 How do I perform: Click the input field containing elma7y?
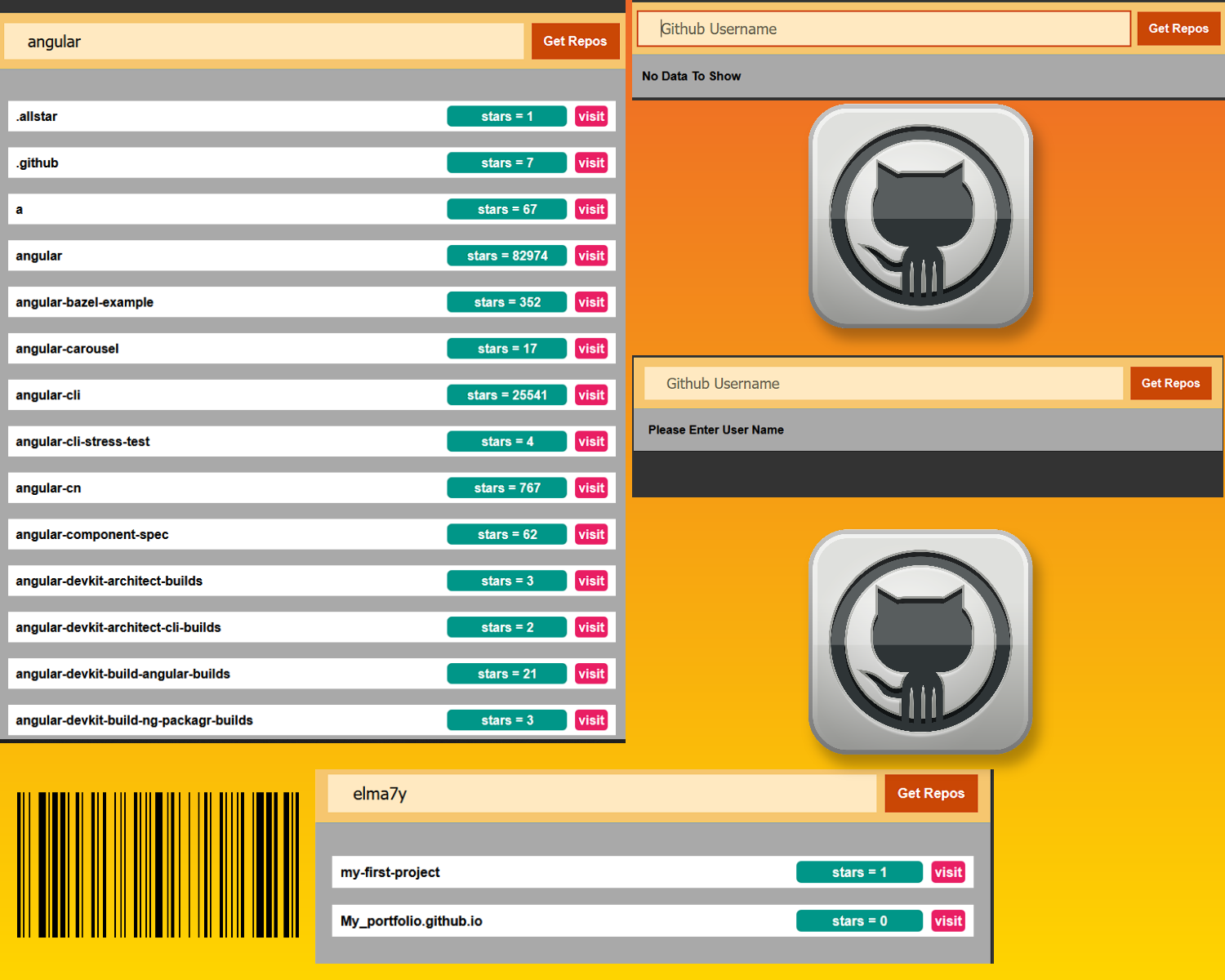click(601, 794)
